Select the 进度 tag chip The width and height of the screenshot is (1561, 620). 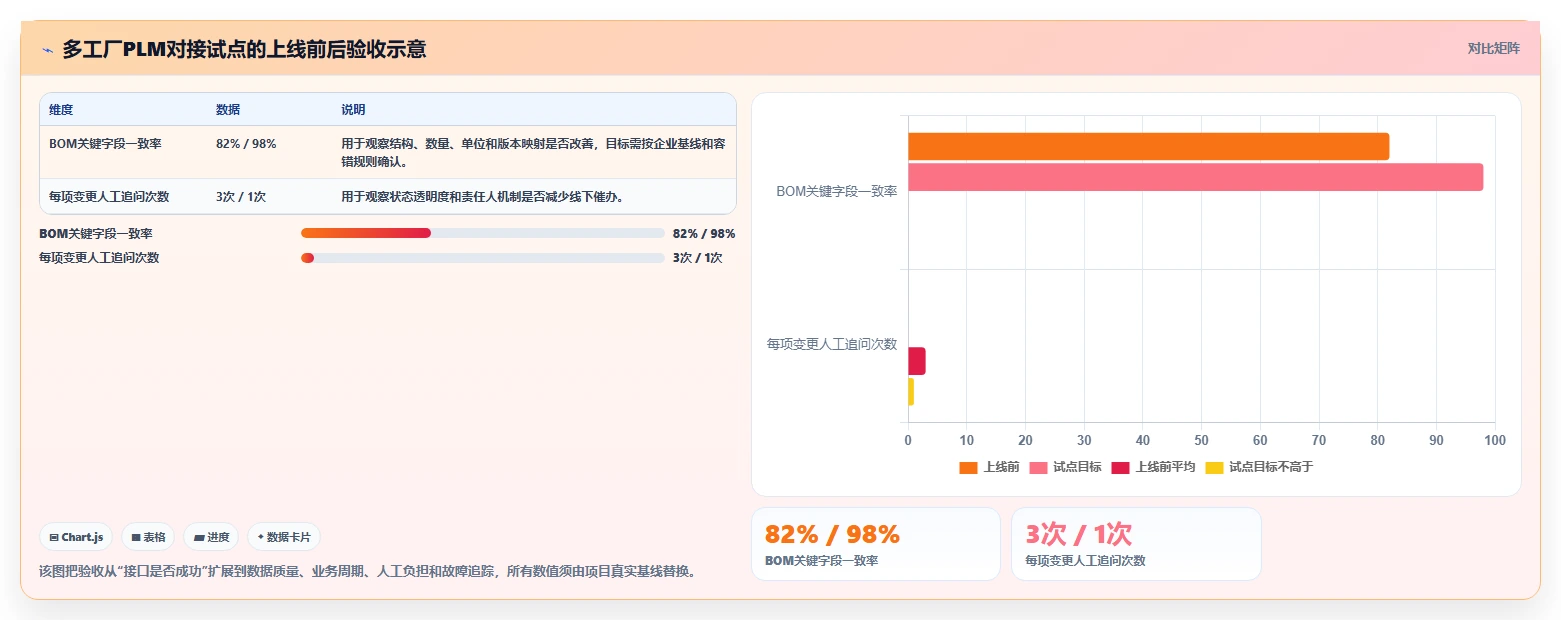[211, 537]
